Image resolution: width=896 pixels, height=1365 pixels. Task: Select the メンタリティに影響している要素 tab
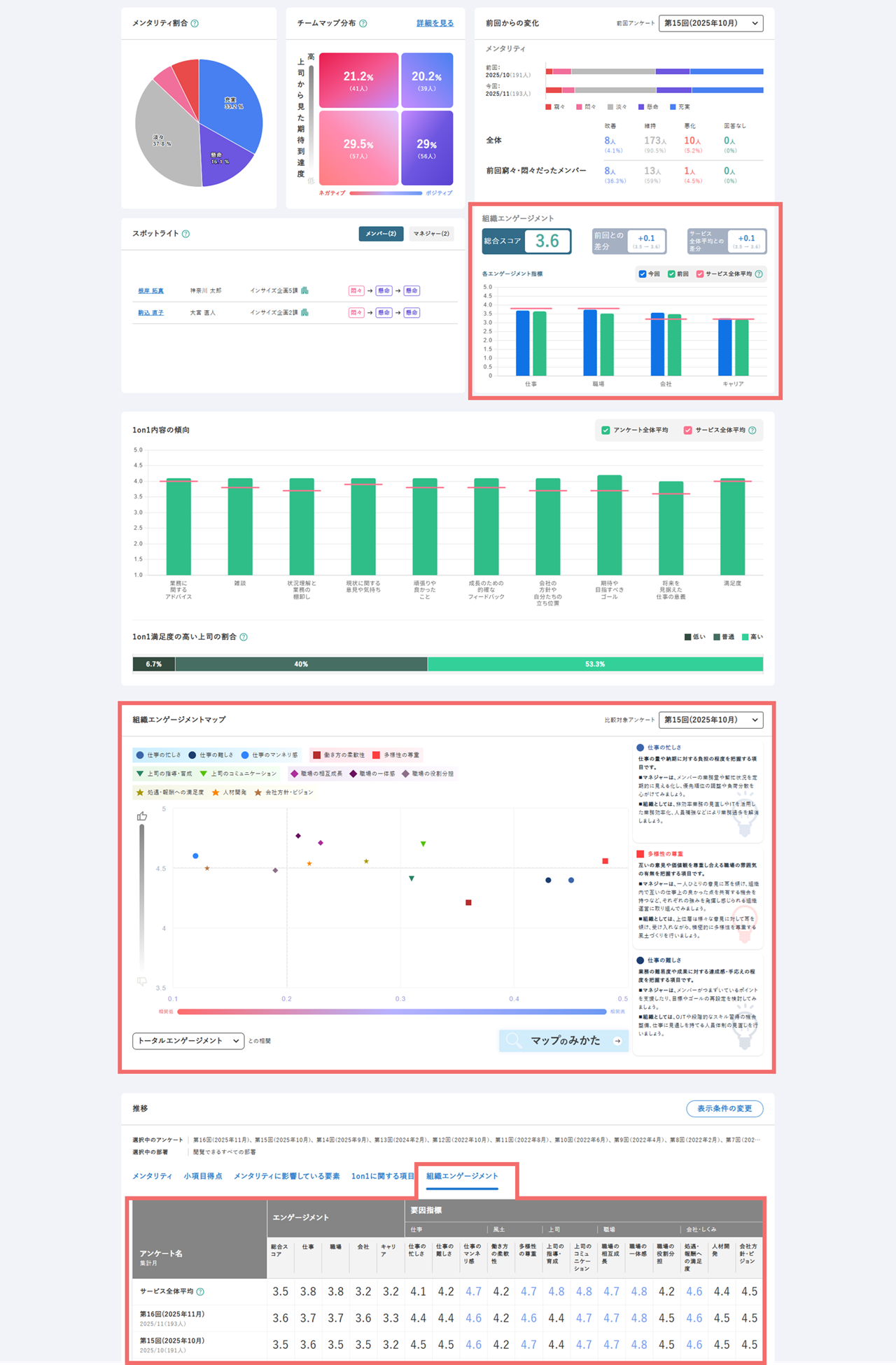pos(287,1176)
